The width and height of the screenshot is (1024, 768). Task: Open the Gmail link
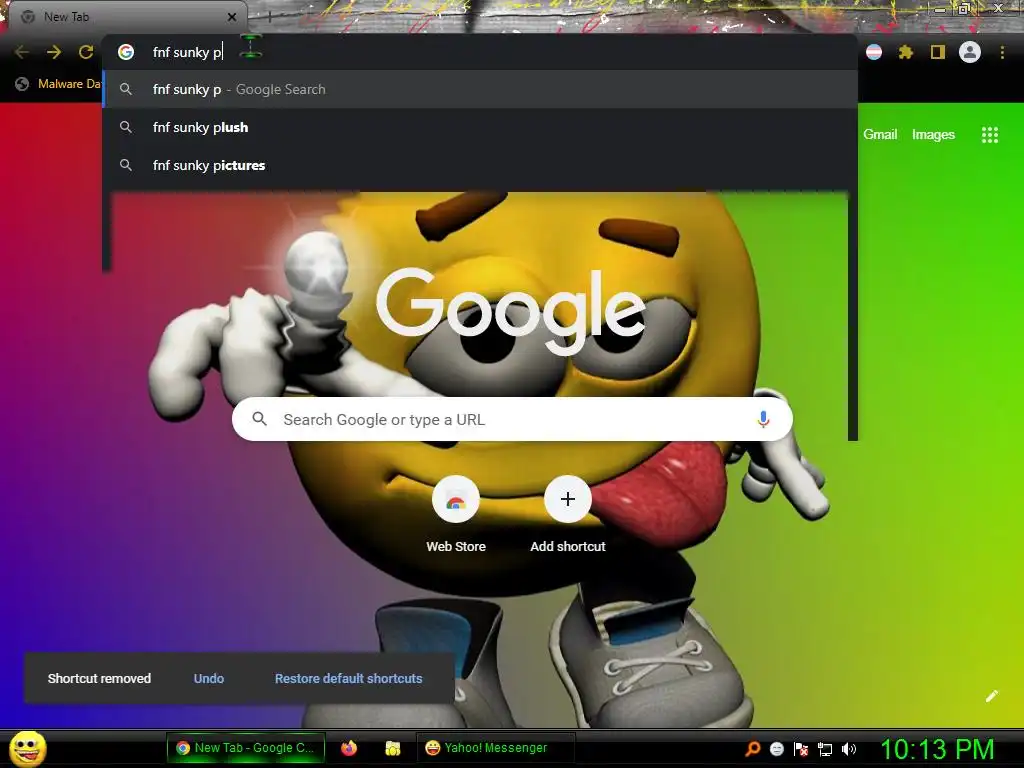(880, 135)
